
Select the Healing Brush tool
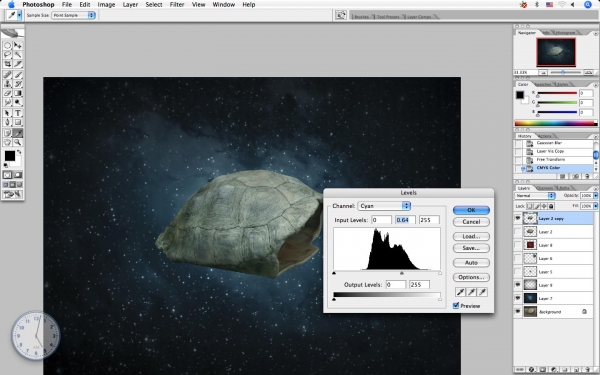[7, 75]
